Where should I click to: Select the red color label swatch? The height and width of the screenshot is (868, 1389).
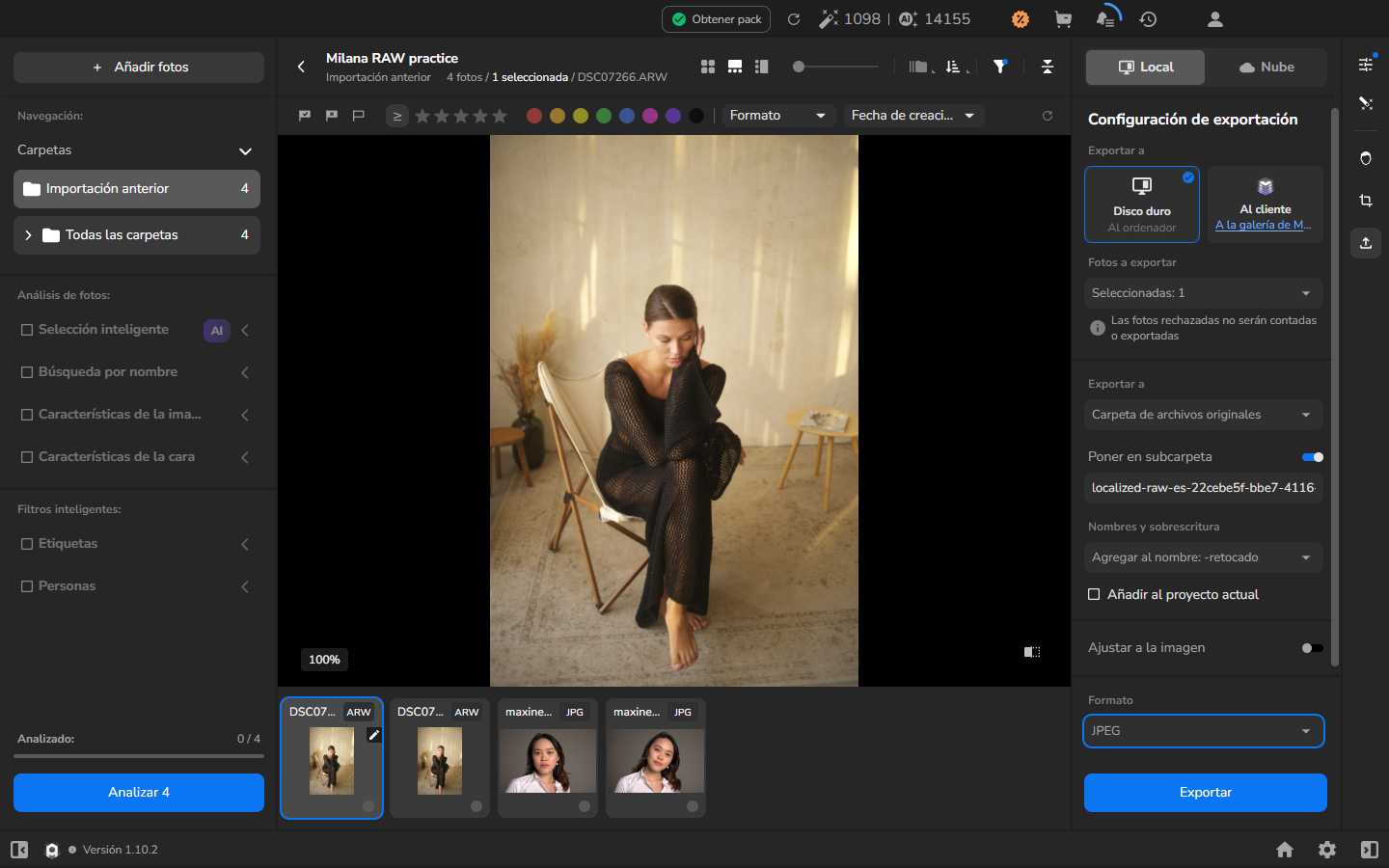534,116
